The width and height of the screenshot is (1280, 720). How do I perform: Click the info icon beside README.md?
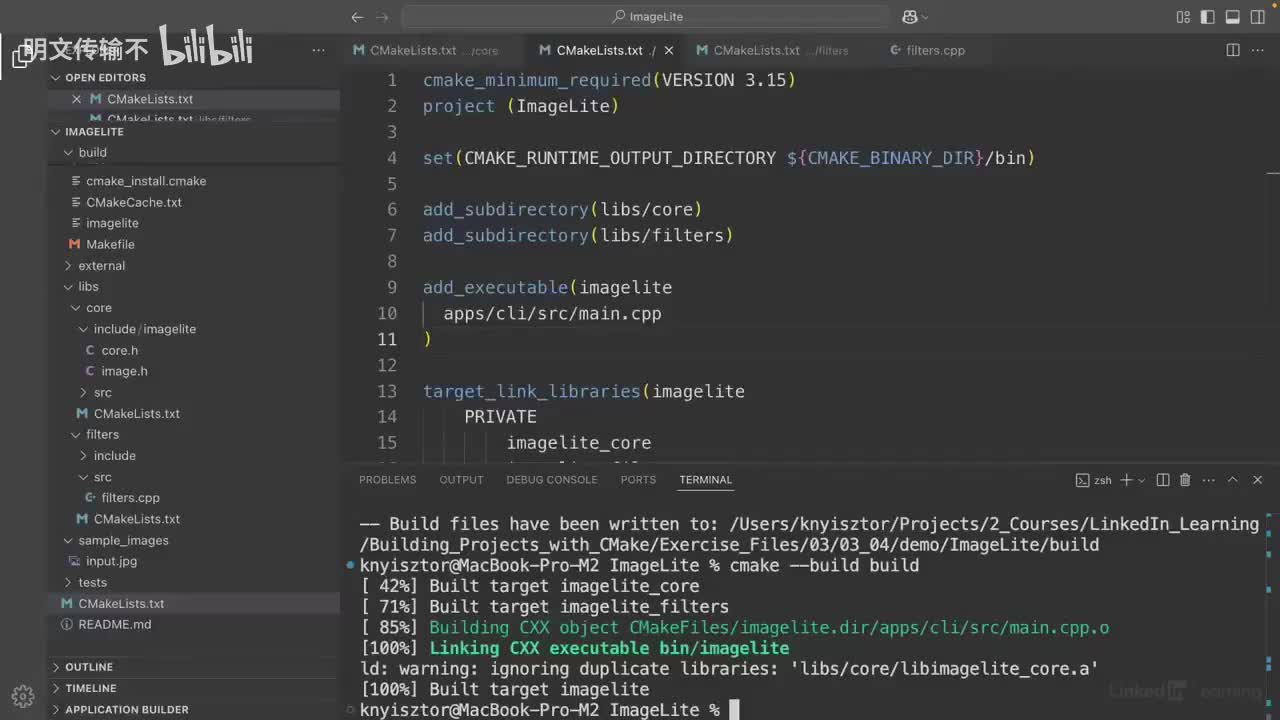pyautogui.click(x=67, y=625)
